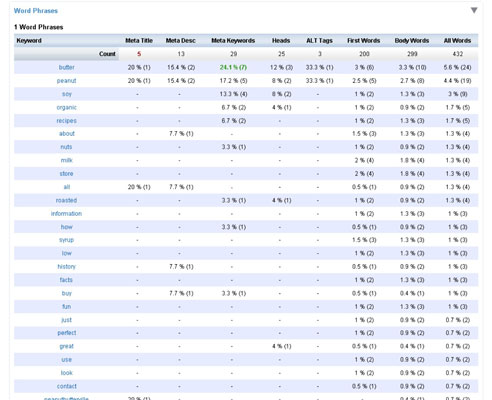Screen dimensions: 492x400
Task: Select the 'all' keyword link
Action: point(67,187)
